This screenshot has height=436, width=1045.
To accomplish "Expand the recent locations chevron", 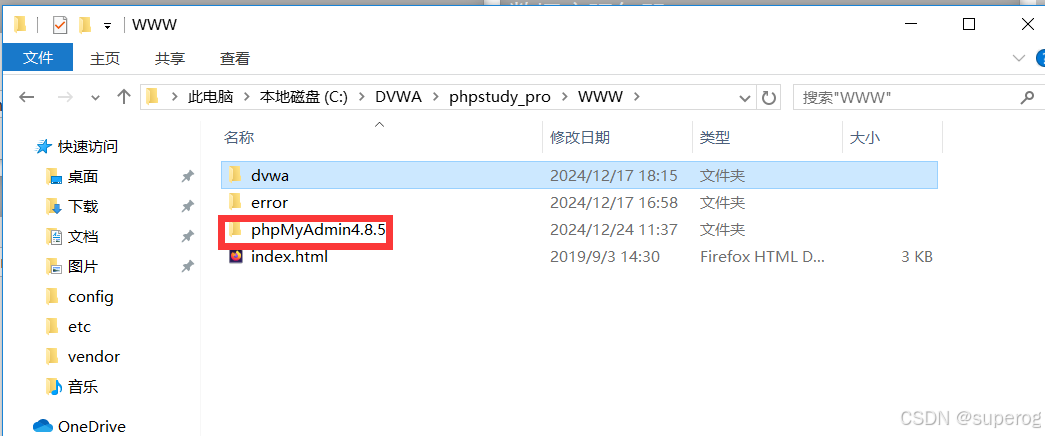I will coord(95,98).
